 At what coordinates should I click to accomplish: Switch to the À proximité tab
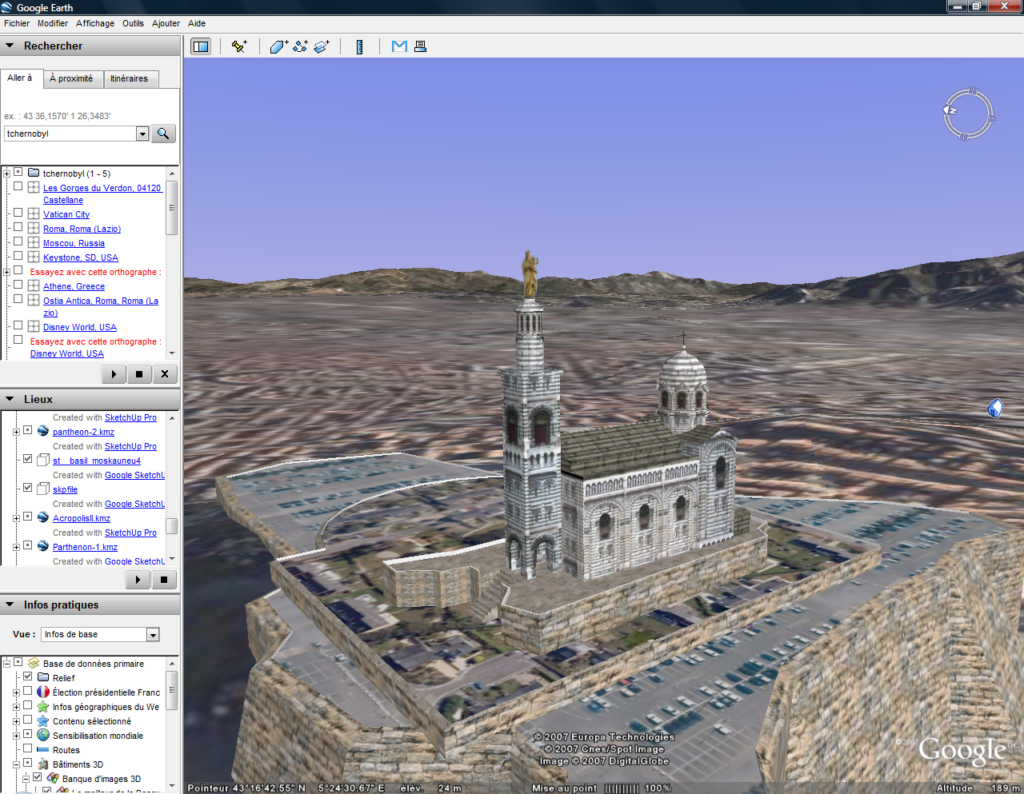click(71, 78)
